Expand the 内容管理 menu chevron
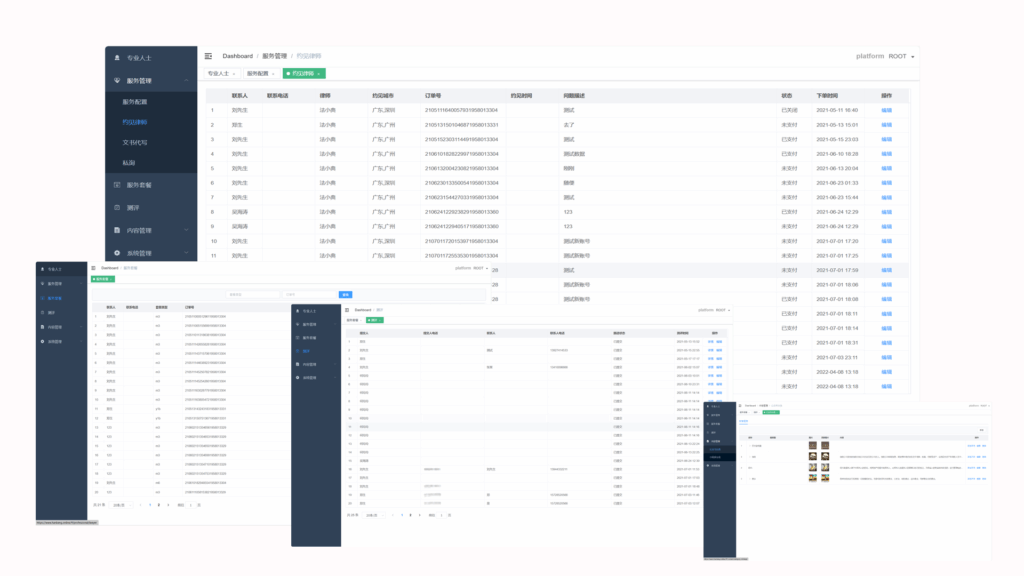The width and height of the screenshot is (1024, 576). [x=187, y=230]
